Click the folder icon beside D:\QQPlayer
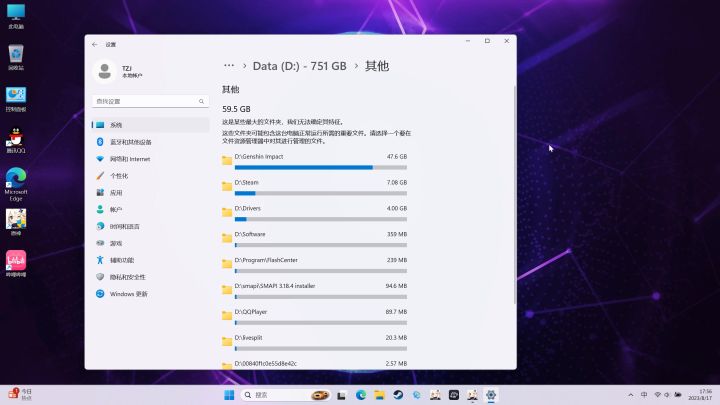Viewport: 720px width, 405px height. [227, 315]
